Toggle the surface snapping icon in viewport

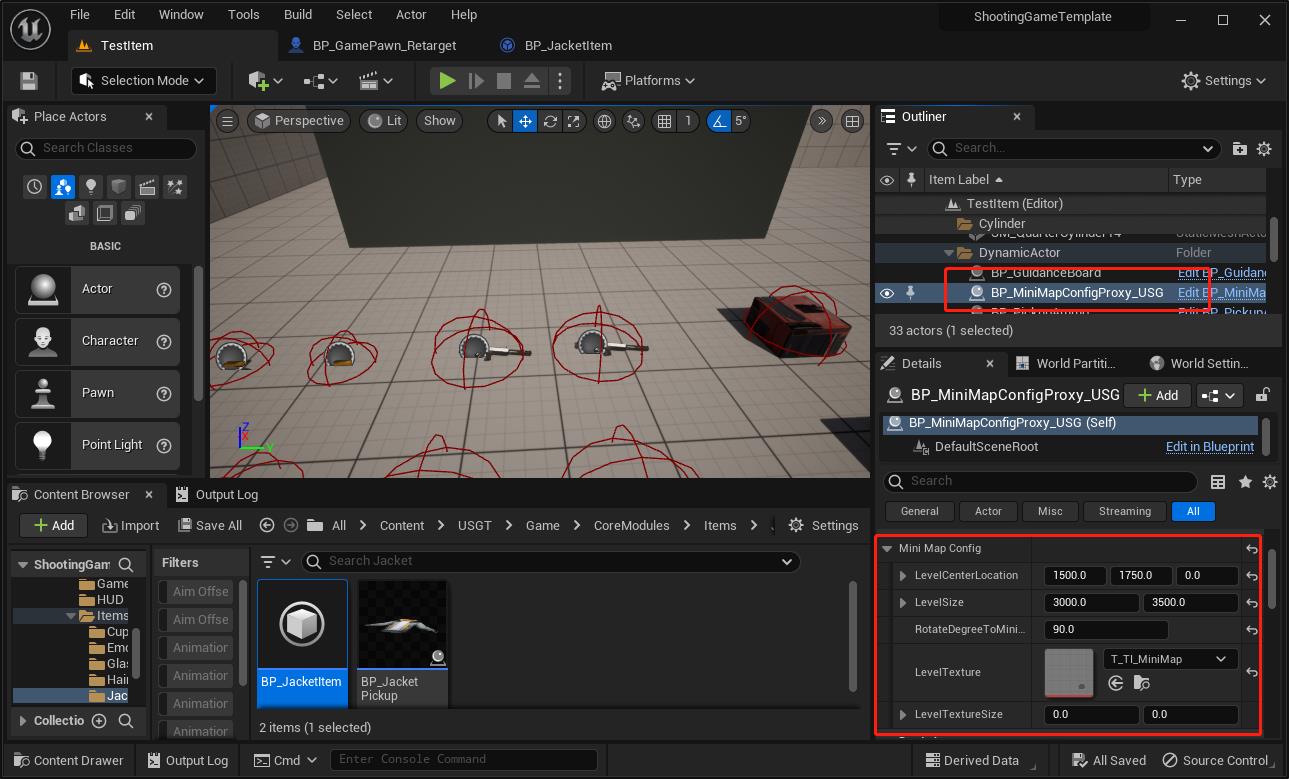click(633, 121)
